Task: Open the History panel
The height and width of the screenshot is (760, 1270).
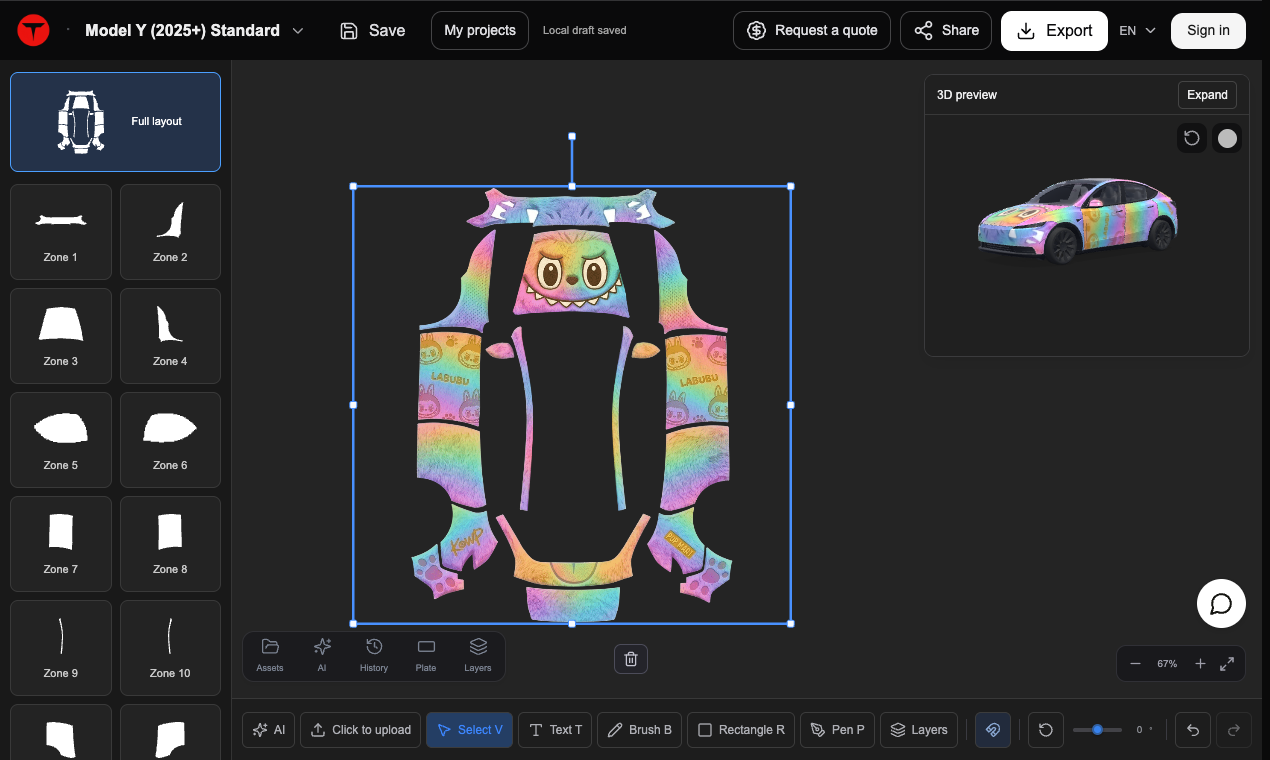Action: coord(374,655)
